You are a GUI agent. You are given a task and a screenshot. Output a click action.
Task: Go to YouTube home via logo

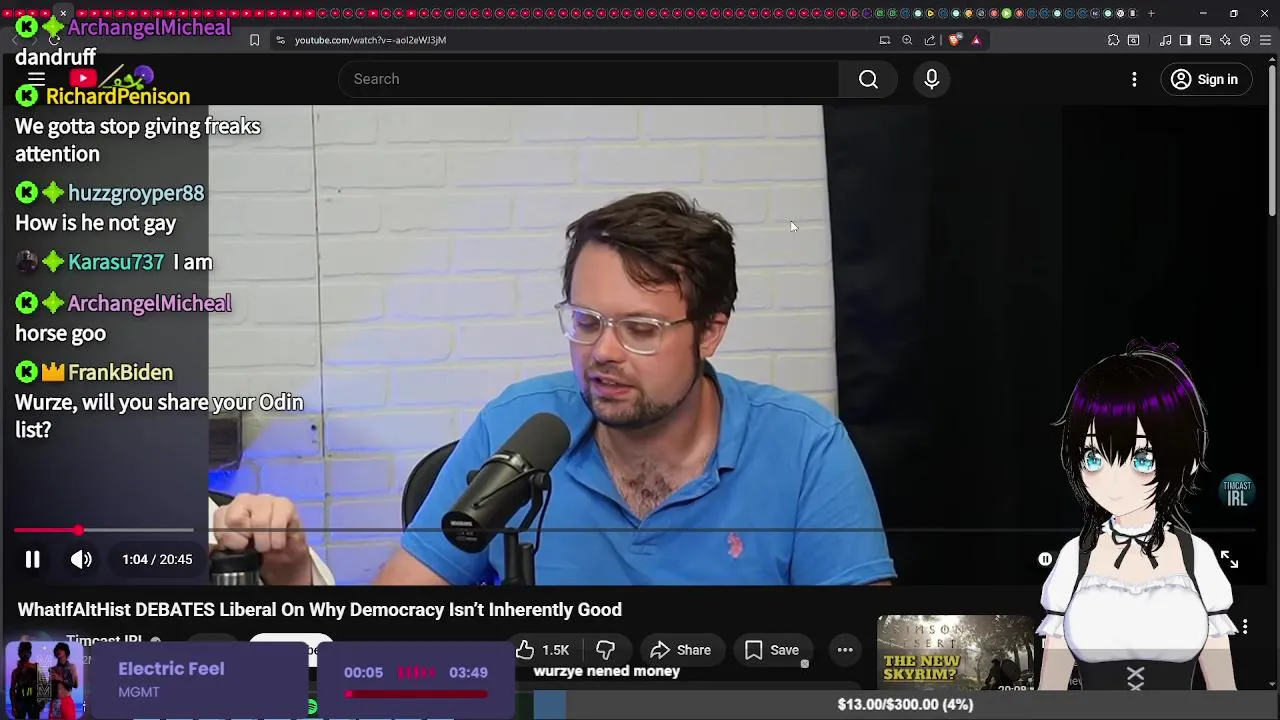point(112,79)
